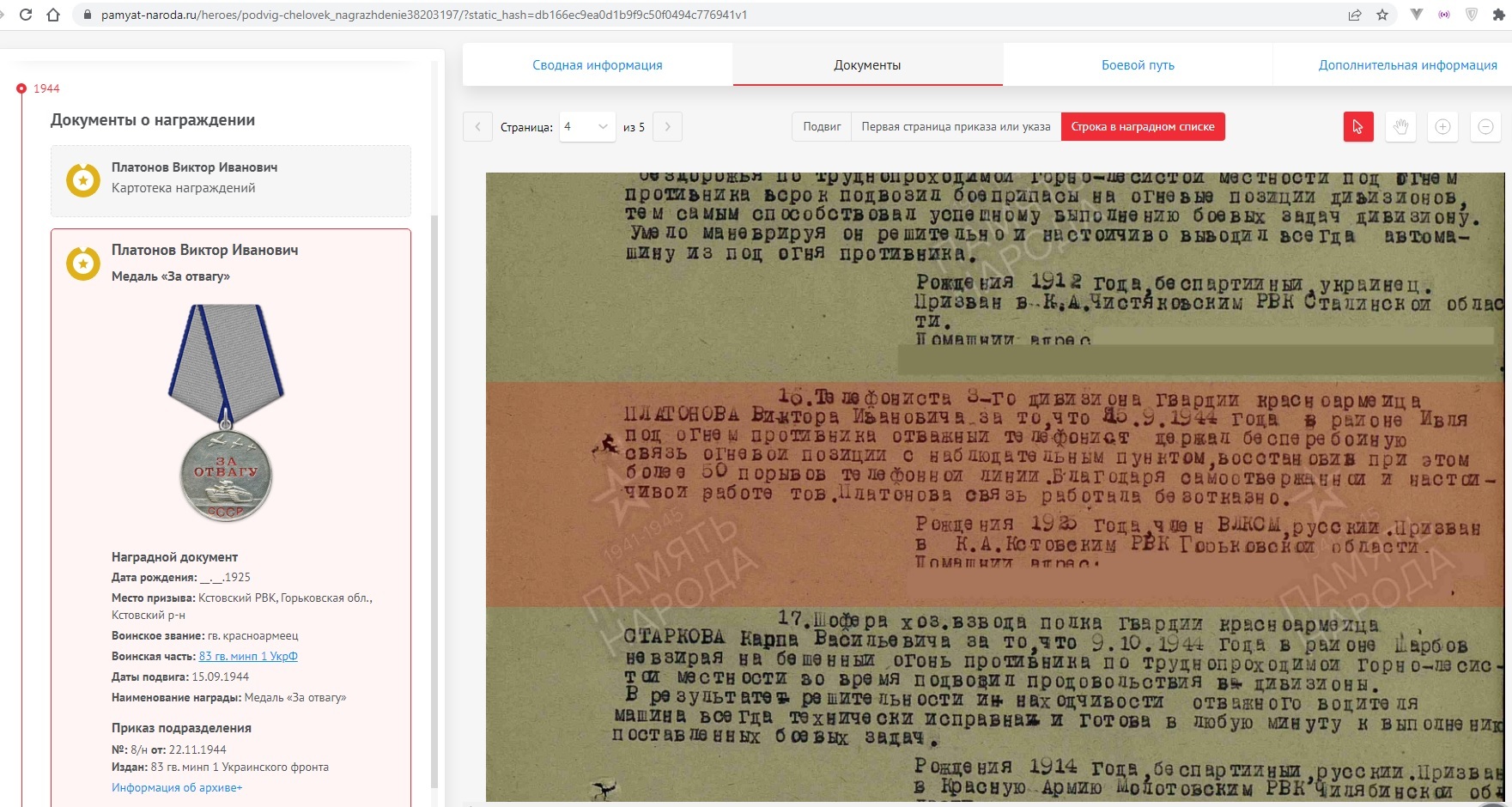1512x807 pixels.
Task: Open the Боевой путь tab
Action: coord(1138,65)
